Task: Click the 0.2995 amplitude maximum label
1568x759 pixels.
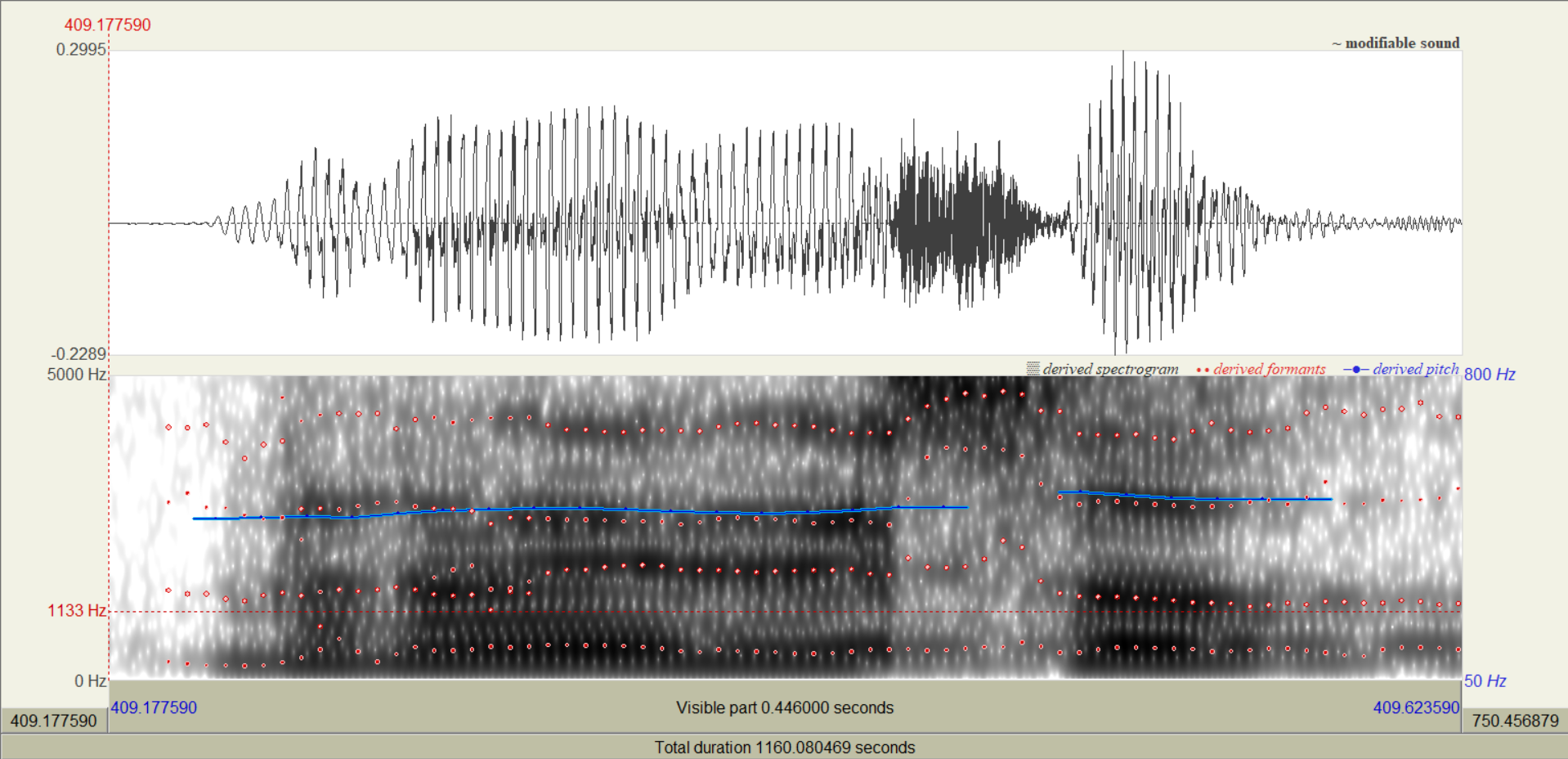Action: tap(81, 49)
